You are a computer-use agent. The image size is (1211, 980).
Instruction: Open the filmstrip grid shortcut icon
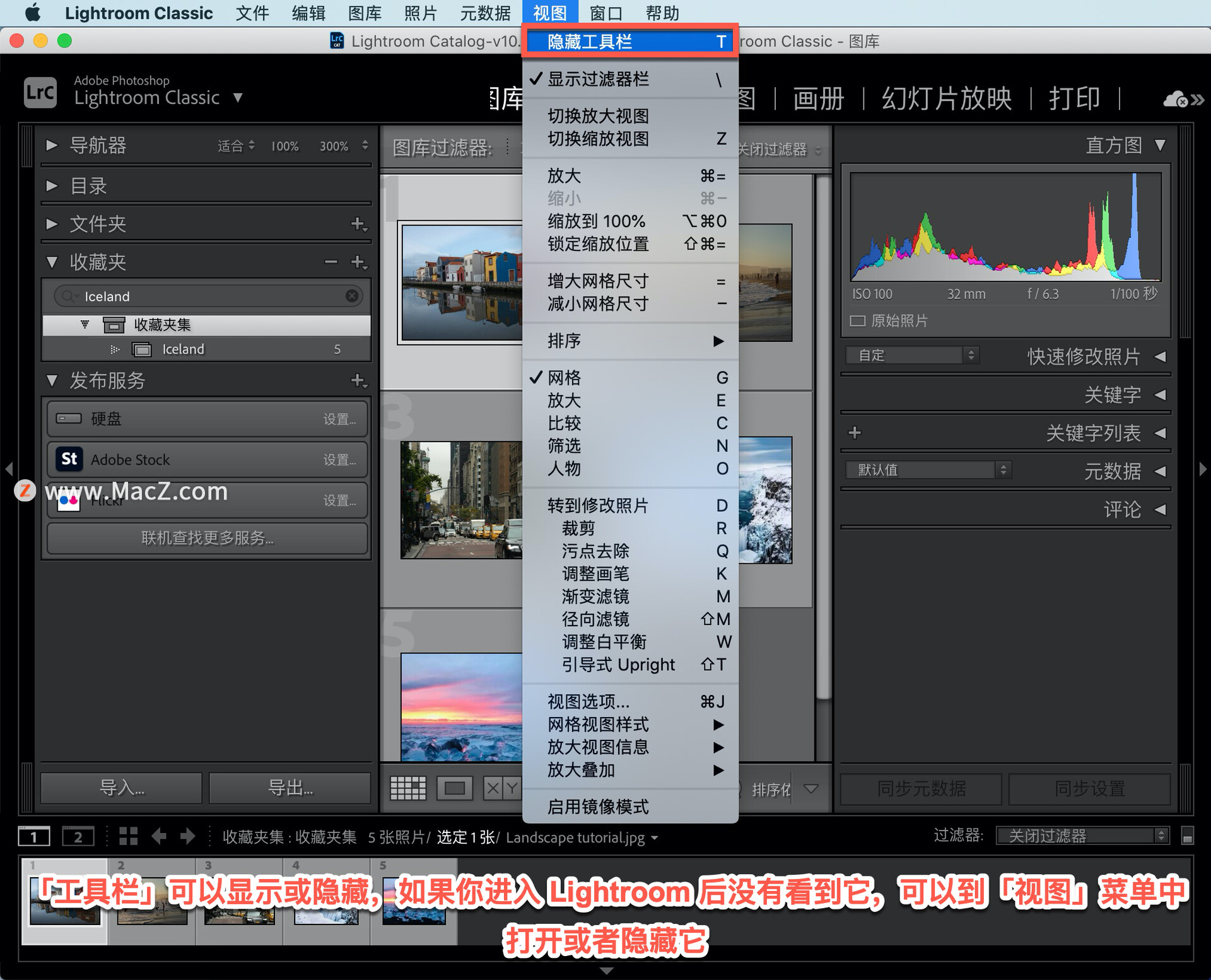[129, 836]
